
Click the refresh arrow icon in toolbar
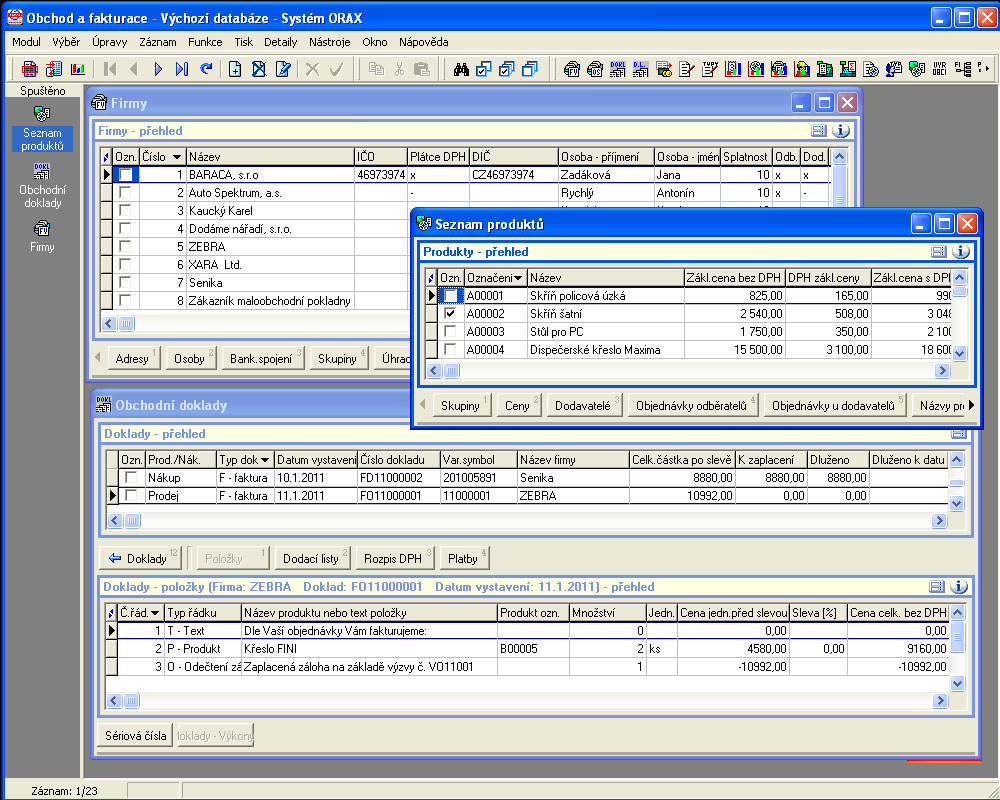tap(206, 69)
